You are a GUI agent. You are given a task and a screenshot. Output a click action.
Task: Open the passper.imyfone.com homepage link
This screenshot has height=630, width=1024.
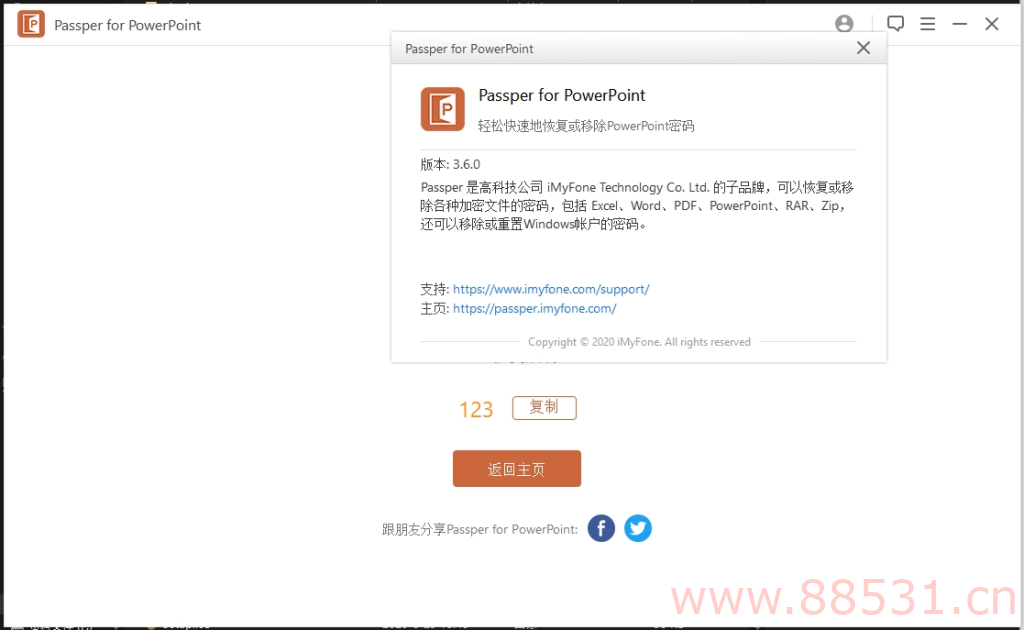534,308
